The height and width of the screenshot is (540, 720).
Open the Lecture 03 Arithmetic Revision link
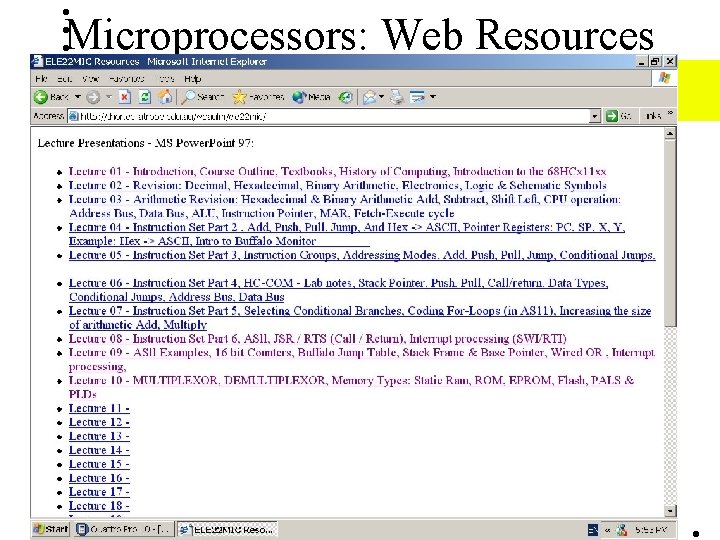point(345,206)
